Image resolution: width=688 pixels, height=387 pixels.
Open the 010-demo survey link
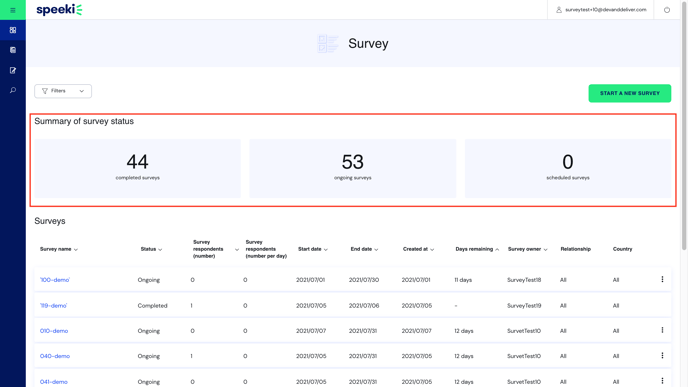(x=54, y=331)
